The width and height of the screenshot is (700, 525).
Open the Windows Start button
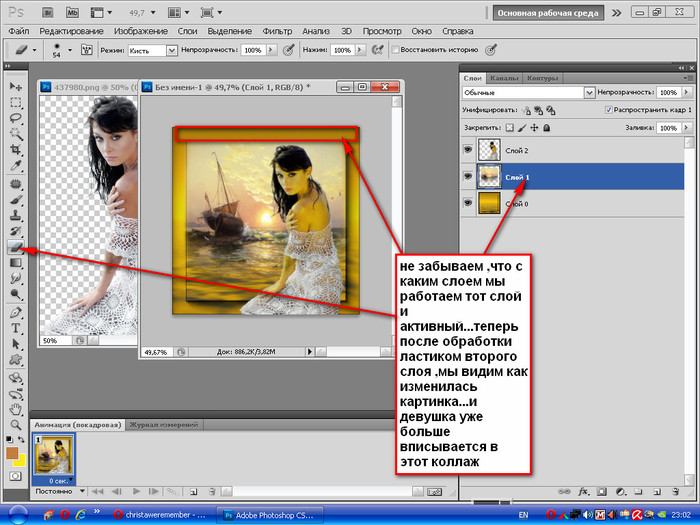pyautogui.click(x=18, y=515)
